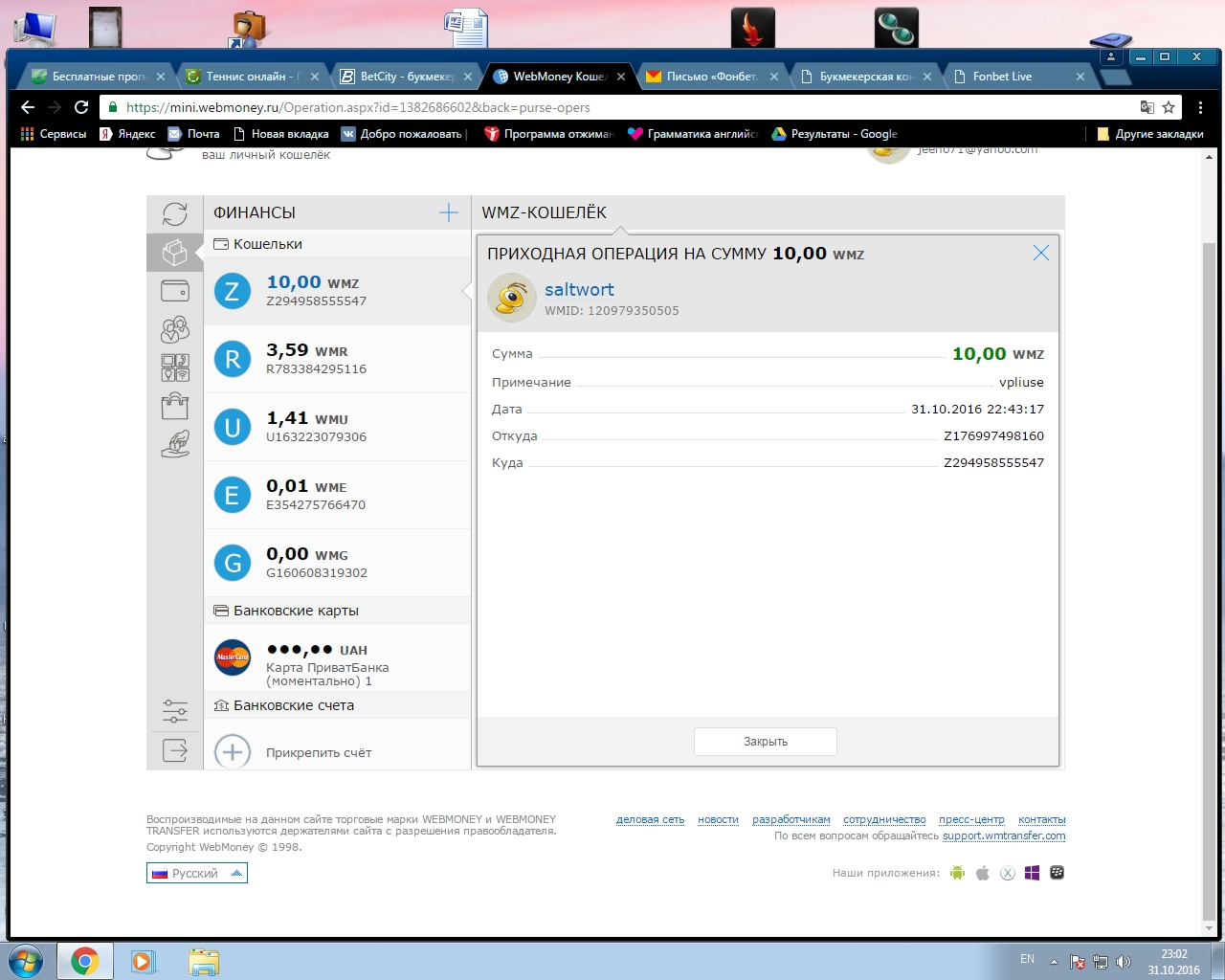Click the logout exit icon in sidebar

[x=175, y=750]
